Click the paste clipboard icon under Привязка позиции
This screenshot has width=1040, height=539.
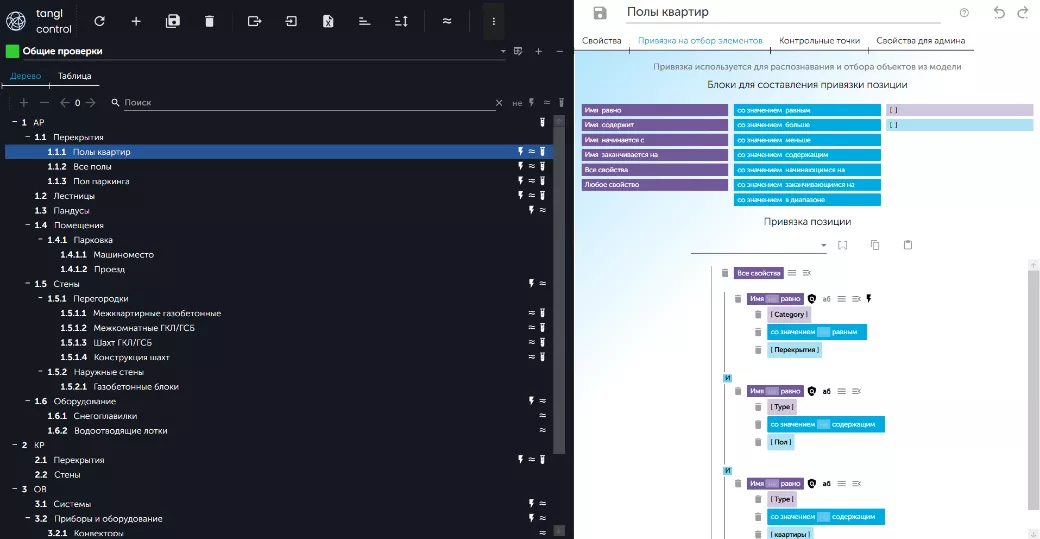point(908,245)
